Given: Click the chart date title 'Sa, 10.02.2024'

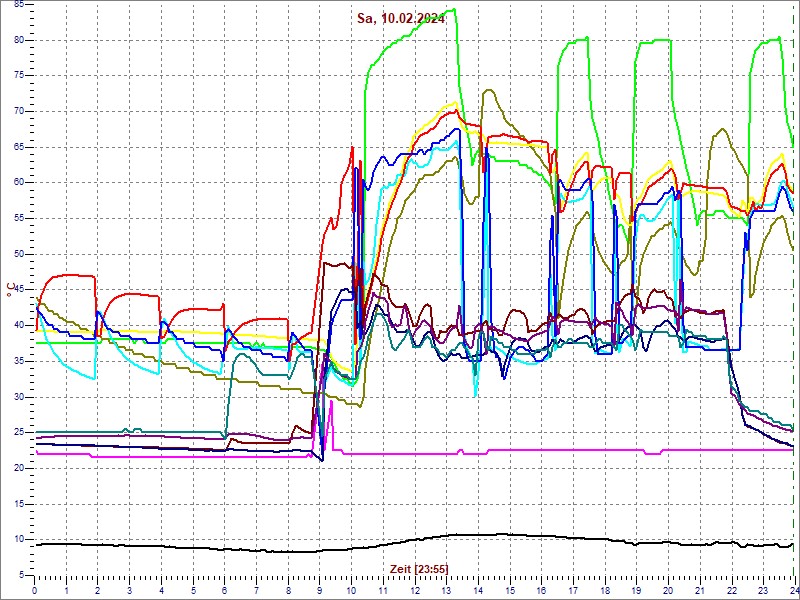Looking at the screenshot, I should (x=401, y=19).
